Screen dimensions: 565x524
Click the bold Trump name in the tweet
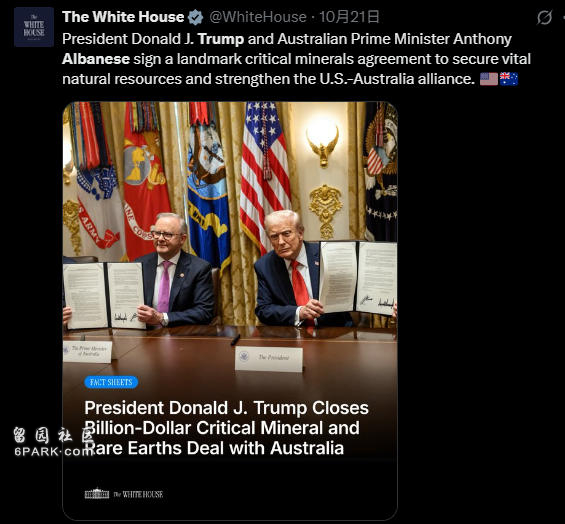tap(221, 39)
